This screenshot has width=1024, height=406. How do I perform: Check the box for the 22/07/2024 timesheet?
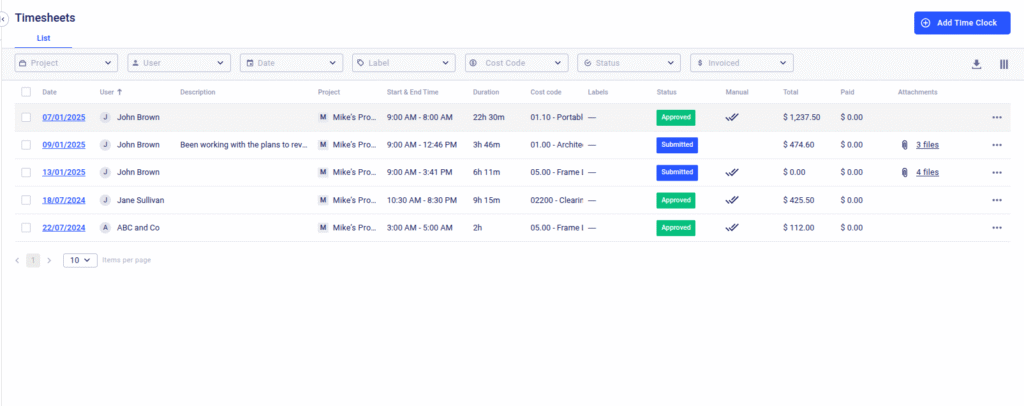(26, 228)
